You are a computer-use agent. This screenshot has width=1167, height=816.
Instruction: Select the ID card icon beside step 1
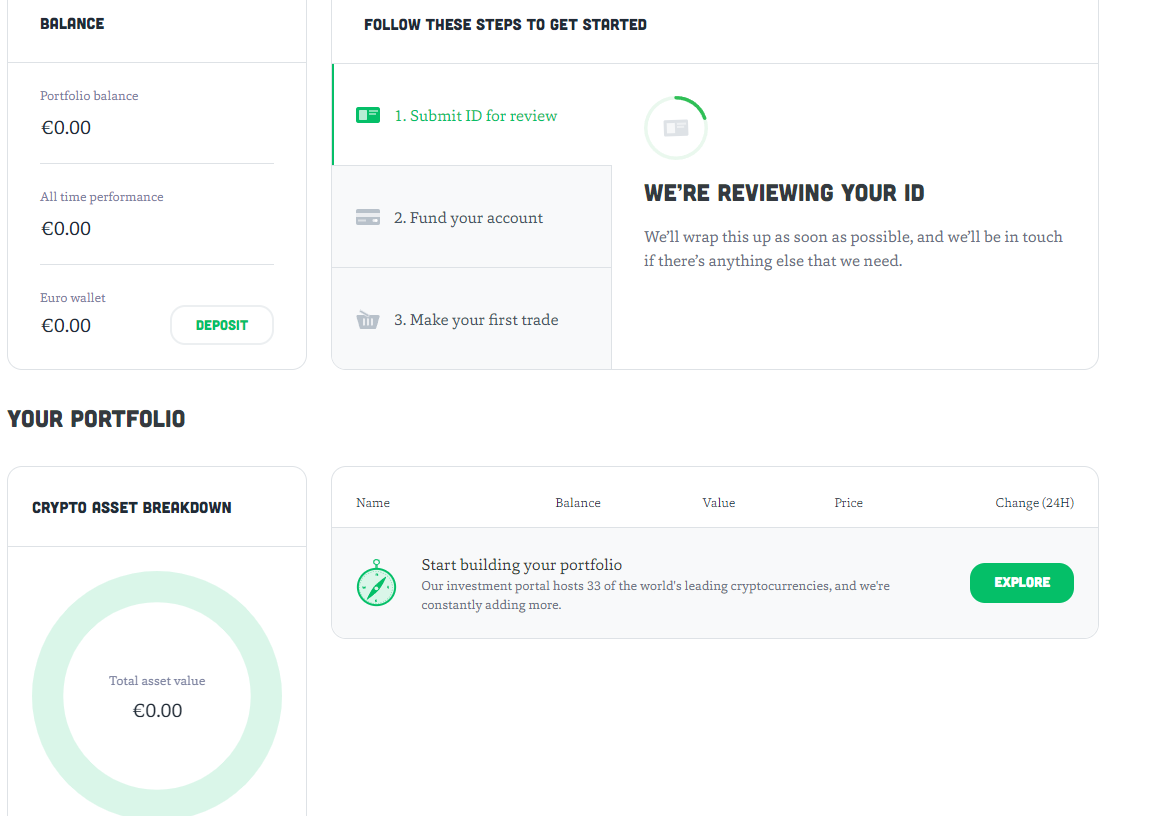coord(367,115)
